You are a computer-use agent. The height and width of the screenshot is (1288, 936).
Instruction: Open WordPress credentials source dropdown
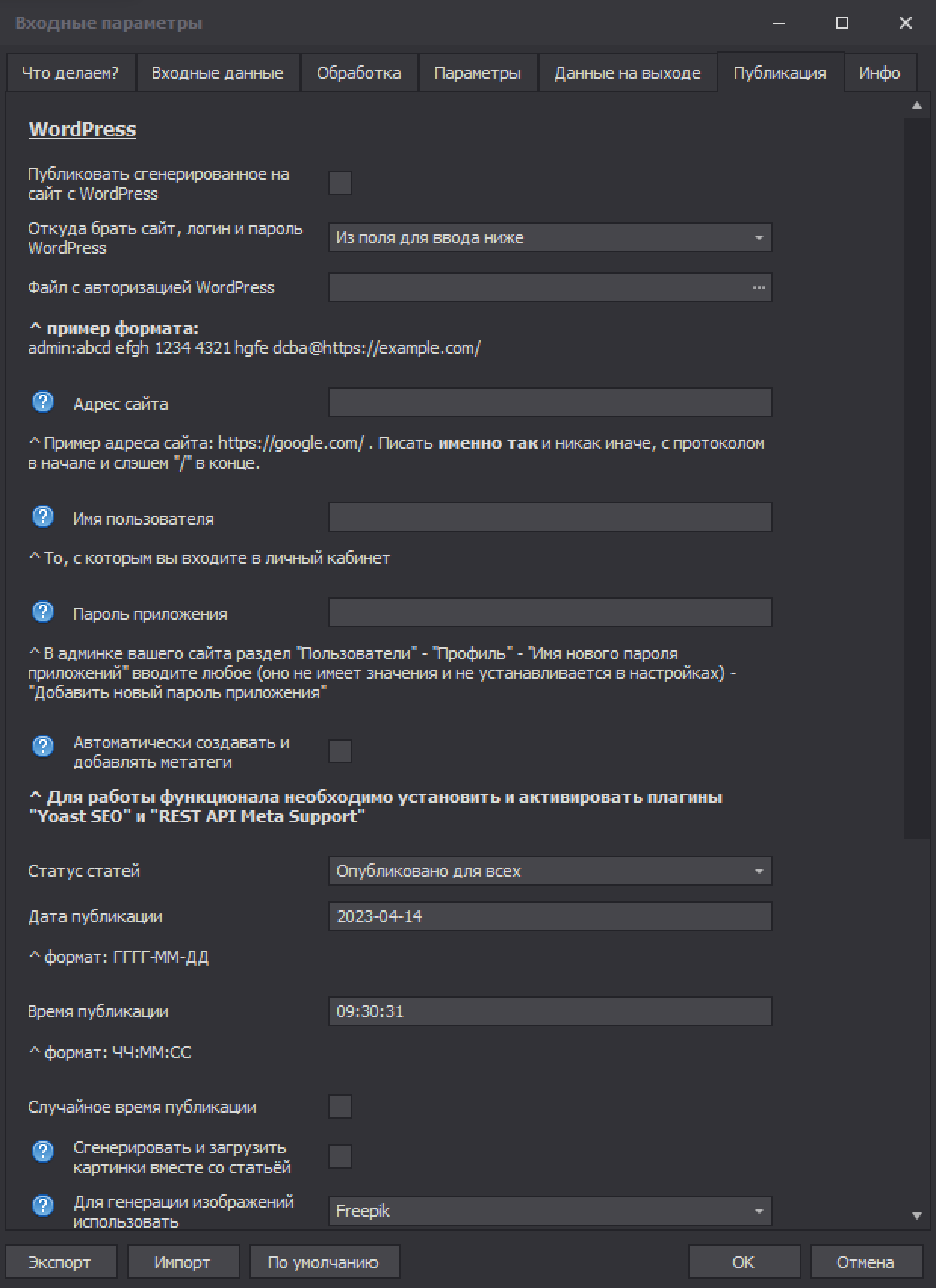point(550,237)
